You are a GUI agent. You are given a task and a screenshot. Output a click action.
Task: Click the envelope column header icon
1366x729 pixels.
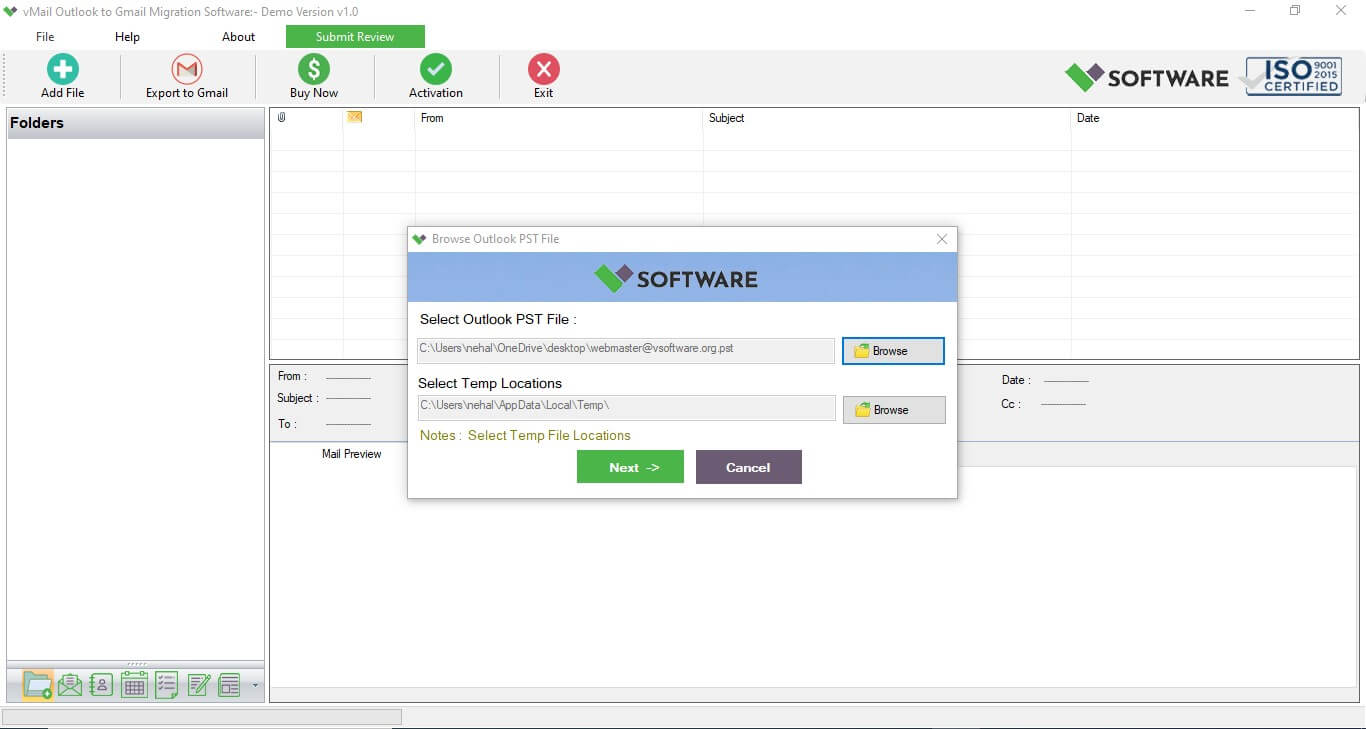[354, 117]
